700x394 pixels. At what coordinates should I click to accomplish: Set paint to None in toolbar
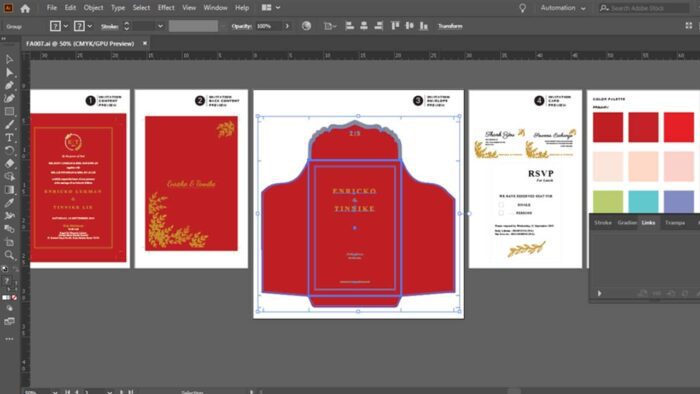coord(14,297)
